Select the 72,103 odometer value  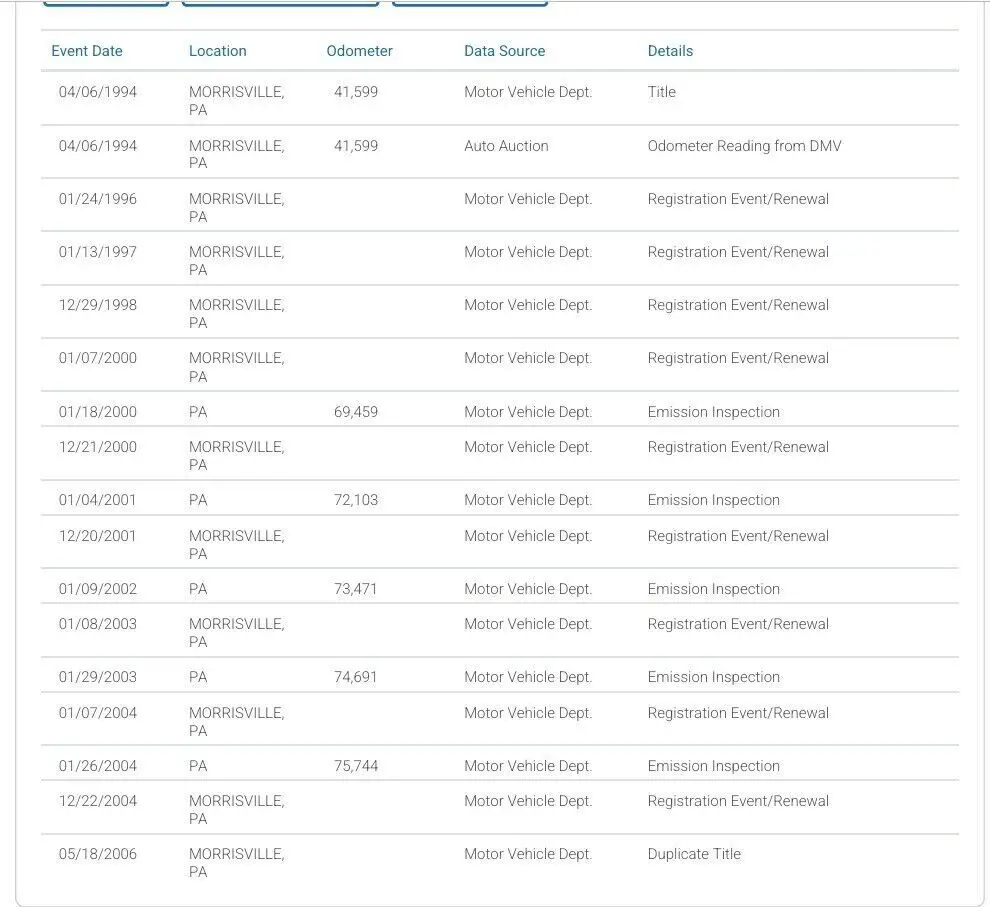coord(356,500)
